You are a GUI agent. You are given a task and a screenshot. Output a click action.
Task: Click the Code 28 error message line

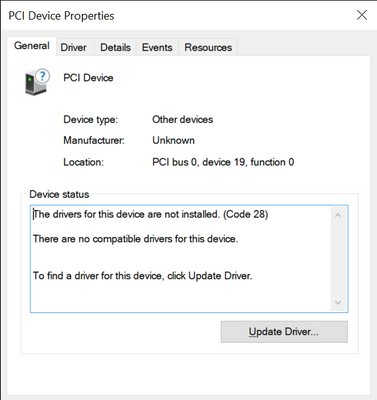click(x=150, y=214)
